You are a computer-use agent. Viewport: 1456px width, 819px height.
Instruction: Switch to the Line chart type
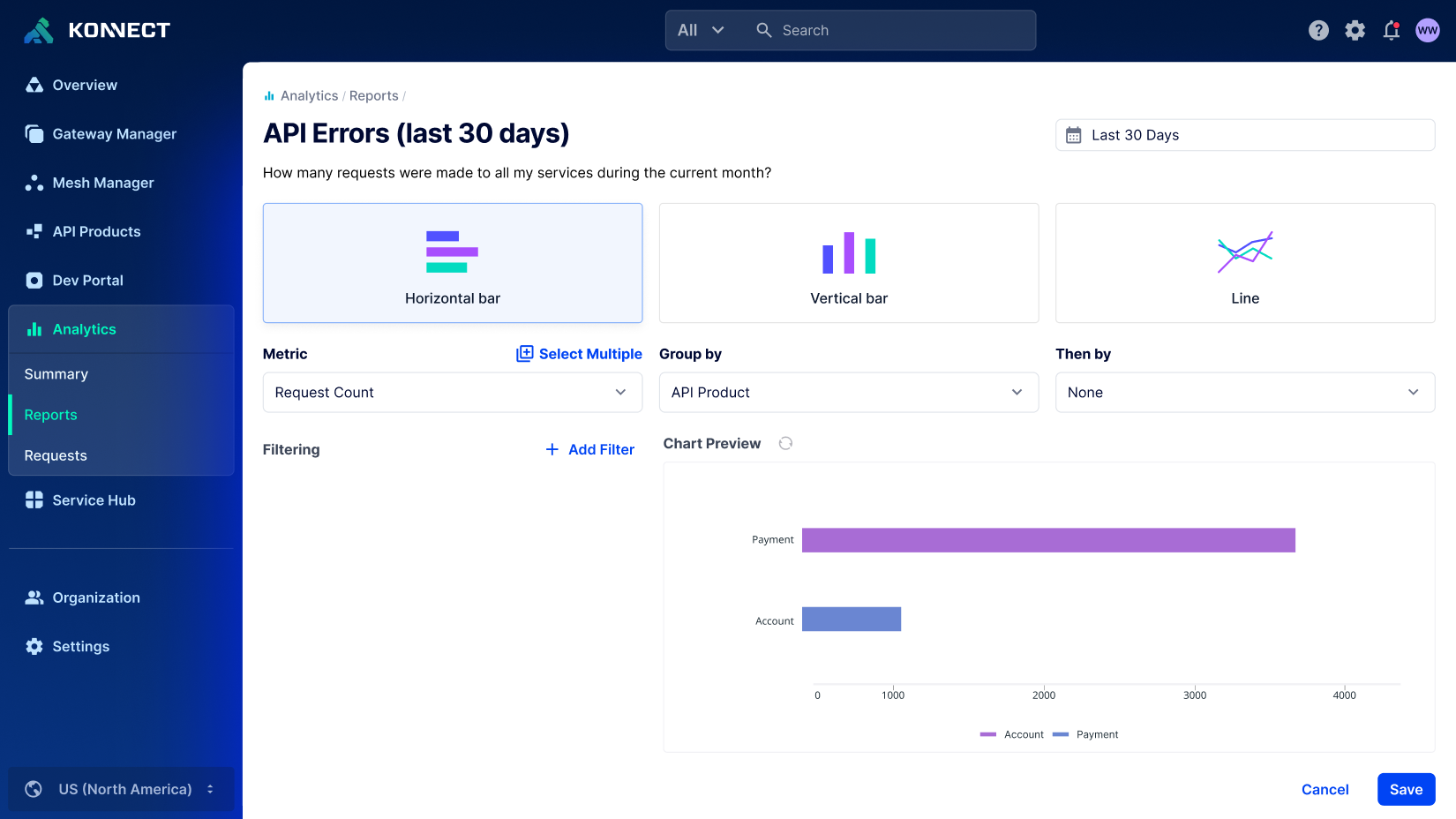click(1244, 263)
